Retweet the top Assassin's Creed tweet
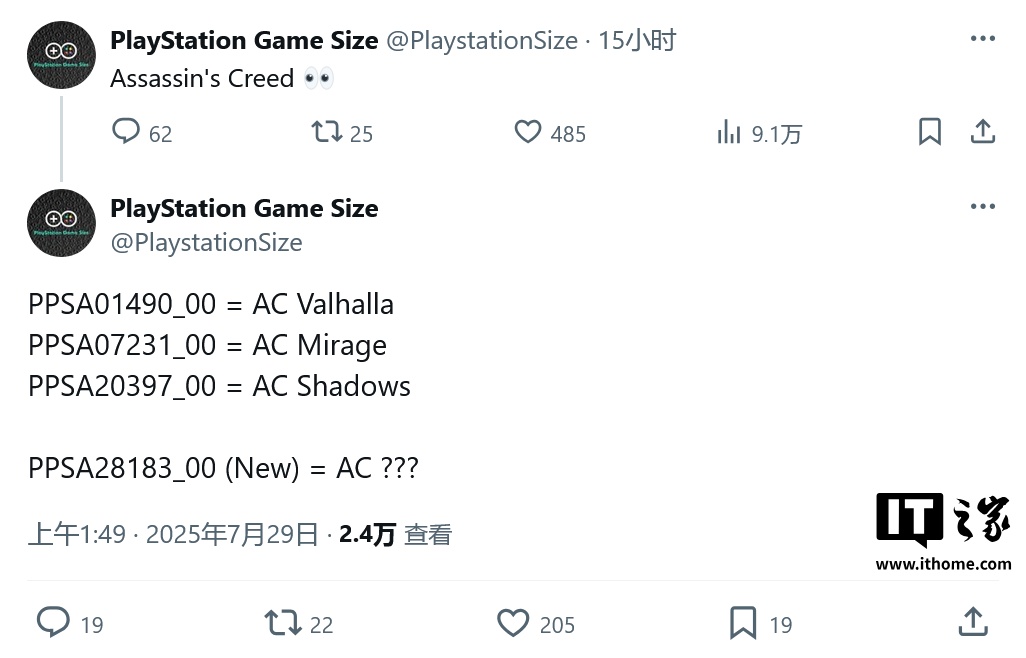The width and height of the screenshot is (1026, 658). point(327,132)
